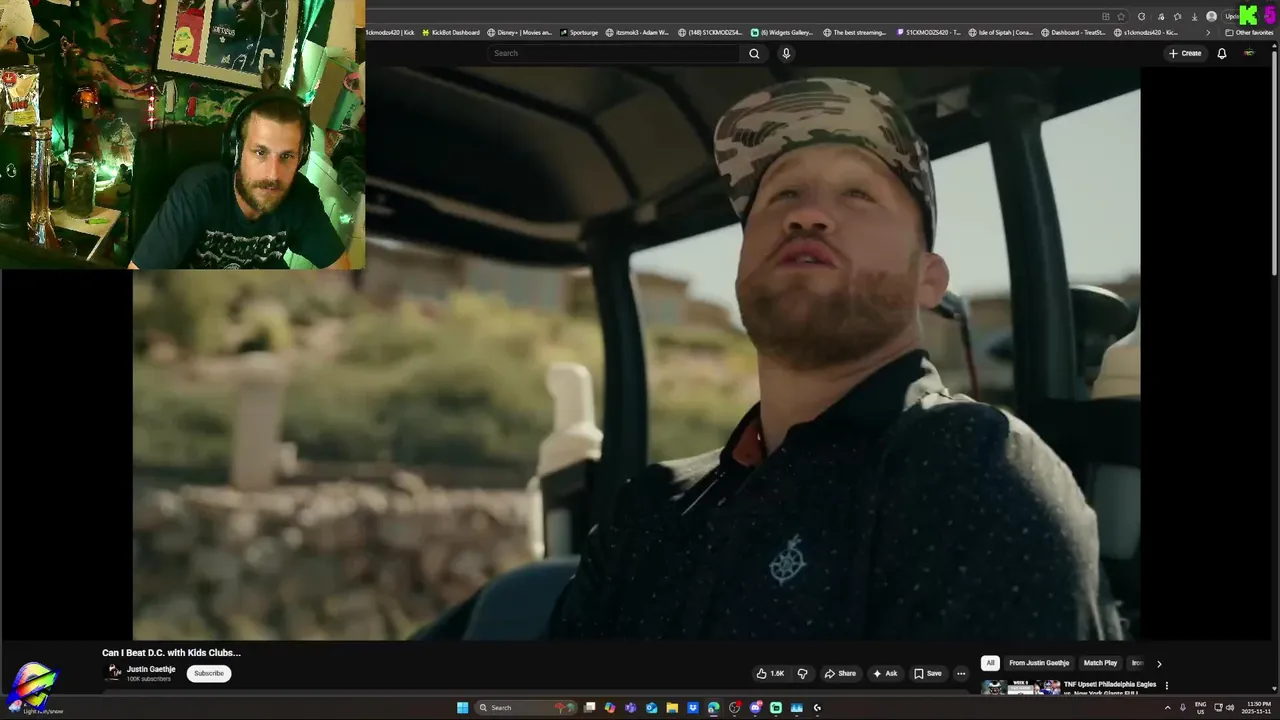Open the Justin Gaethje channel name link

tap(151, 669)
